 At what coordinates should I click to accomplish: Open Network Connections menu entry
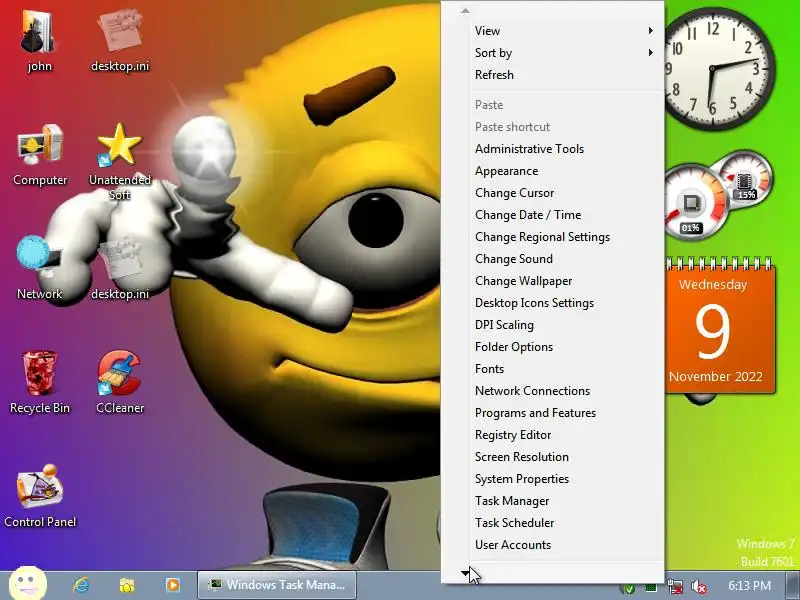[553, 390]
